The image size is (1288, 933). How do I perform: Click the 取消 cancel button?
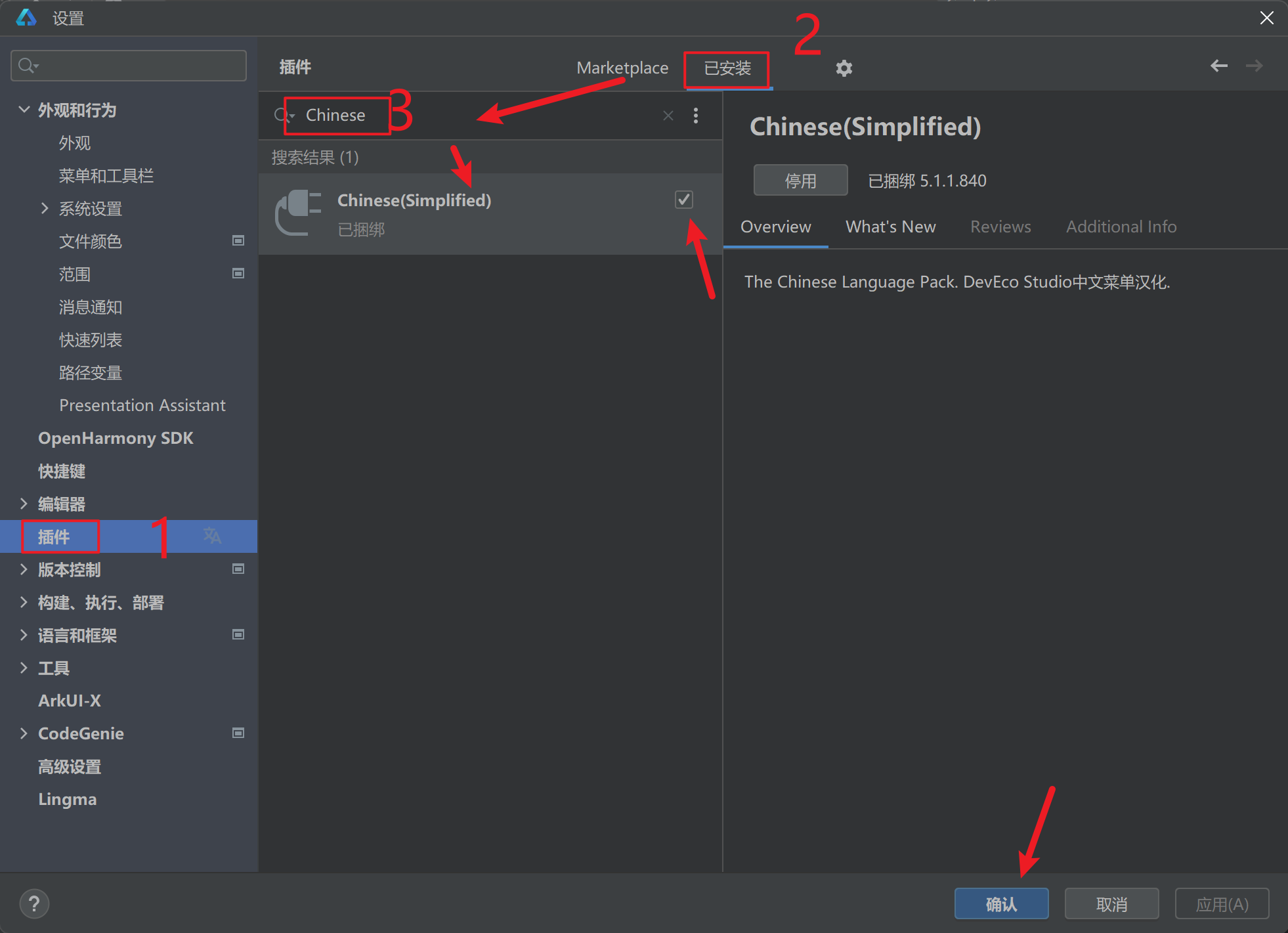pos(1111,904)
